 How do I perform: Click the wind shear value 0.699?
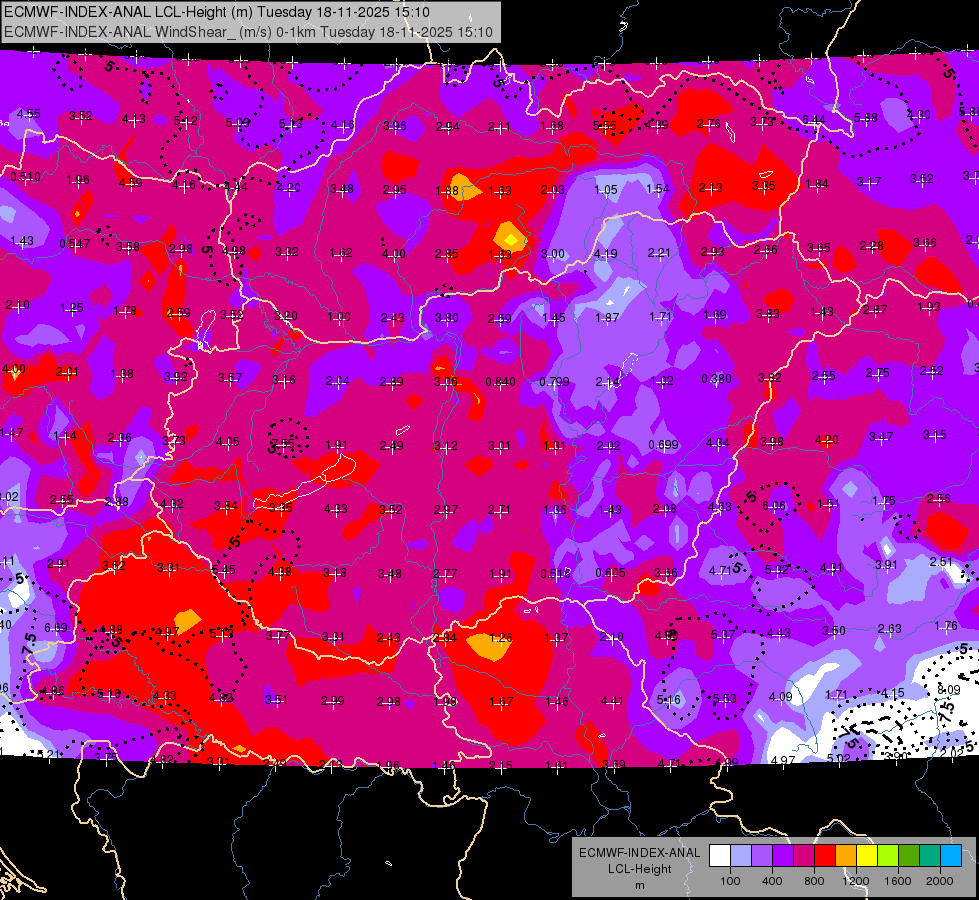(x=663, y=445)
